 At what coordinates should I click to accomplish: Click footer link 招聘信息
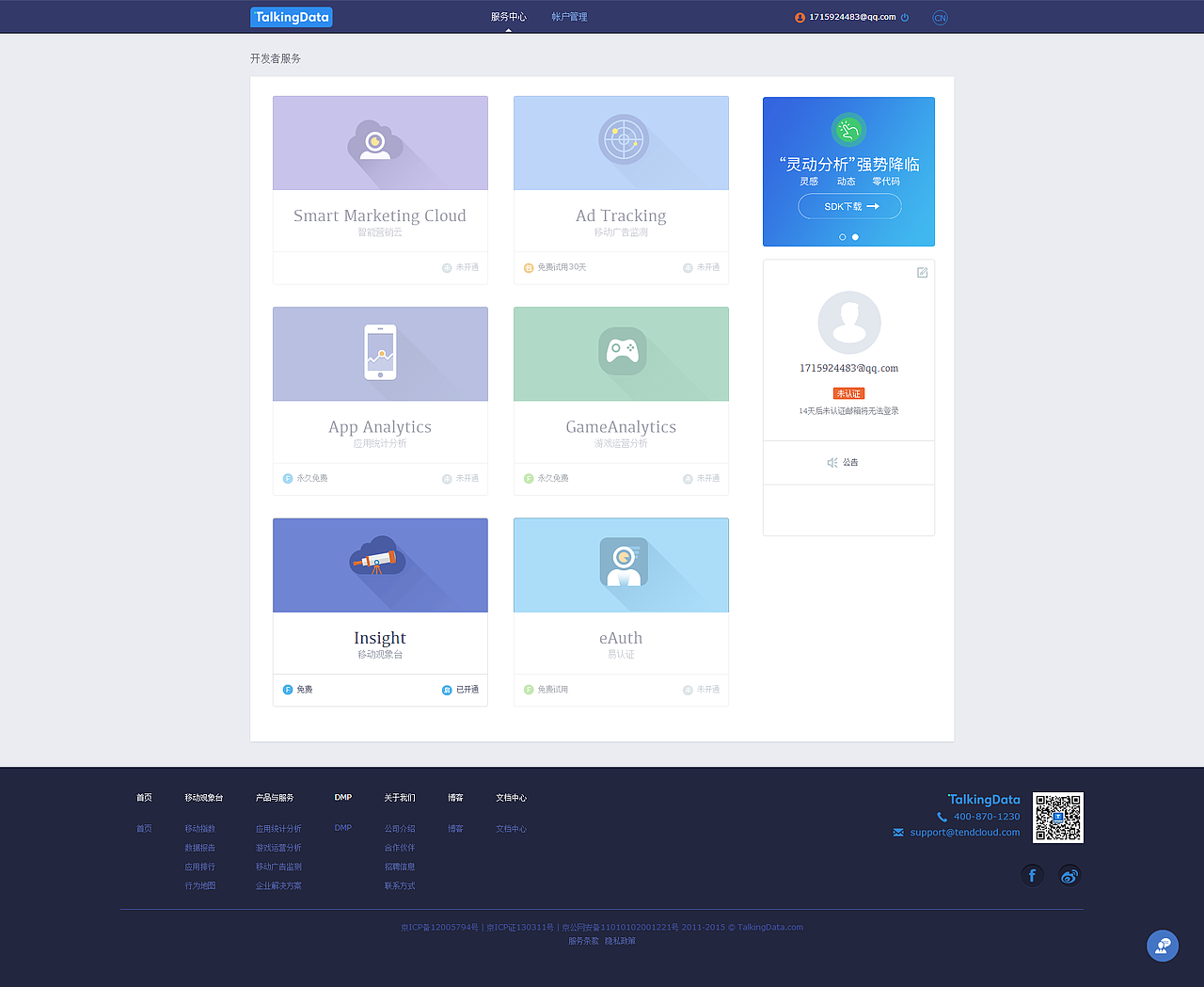click(400, 867)
